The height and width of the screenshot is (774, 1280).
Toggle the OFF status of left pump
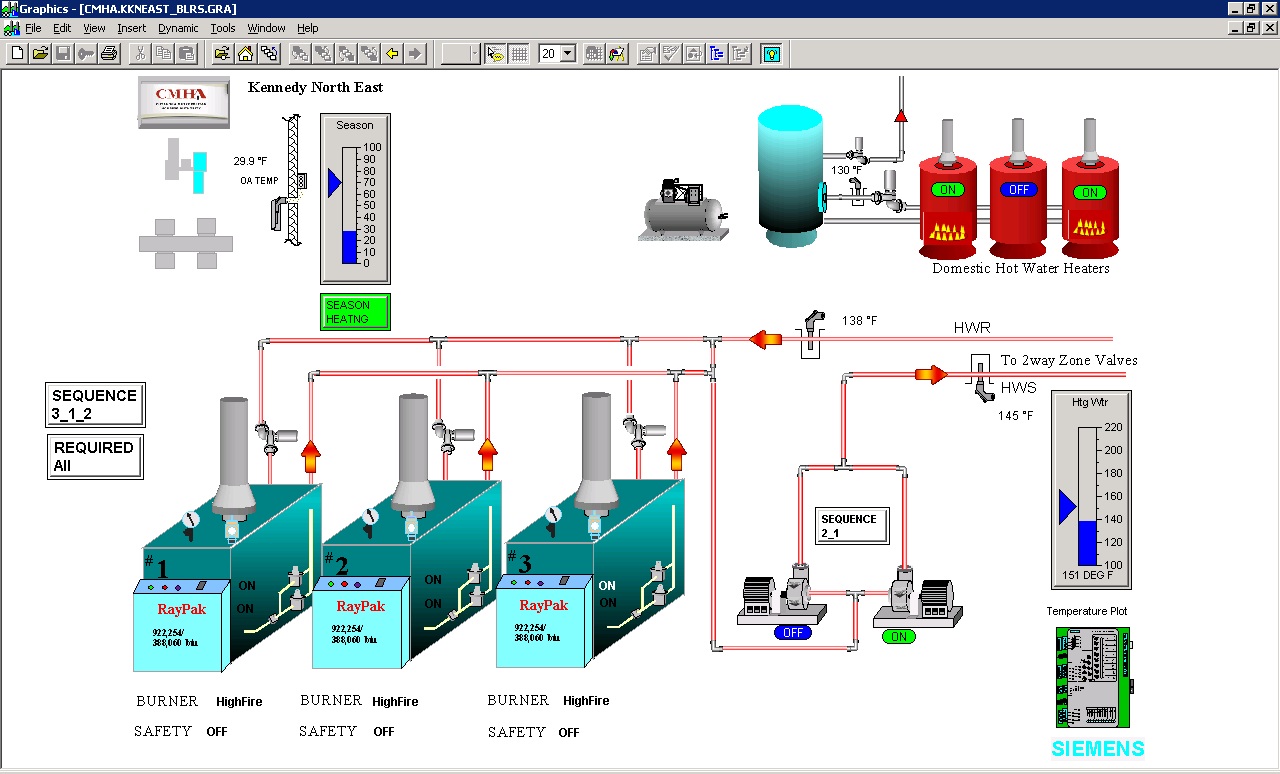(793, 633)
